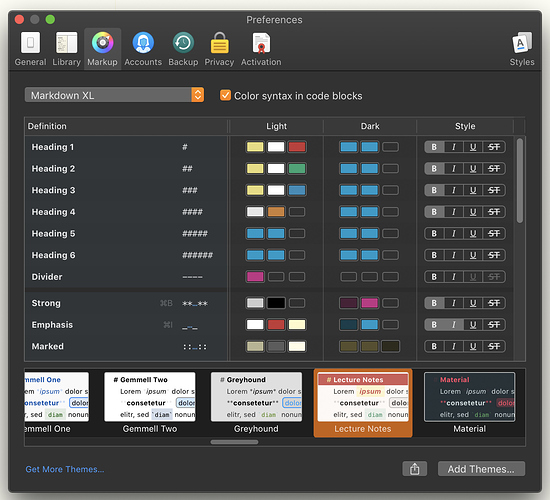550x500 pixels.
Task: Open the Markdown XL markup dropdown
Action: coord(114,95)
